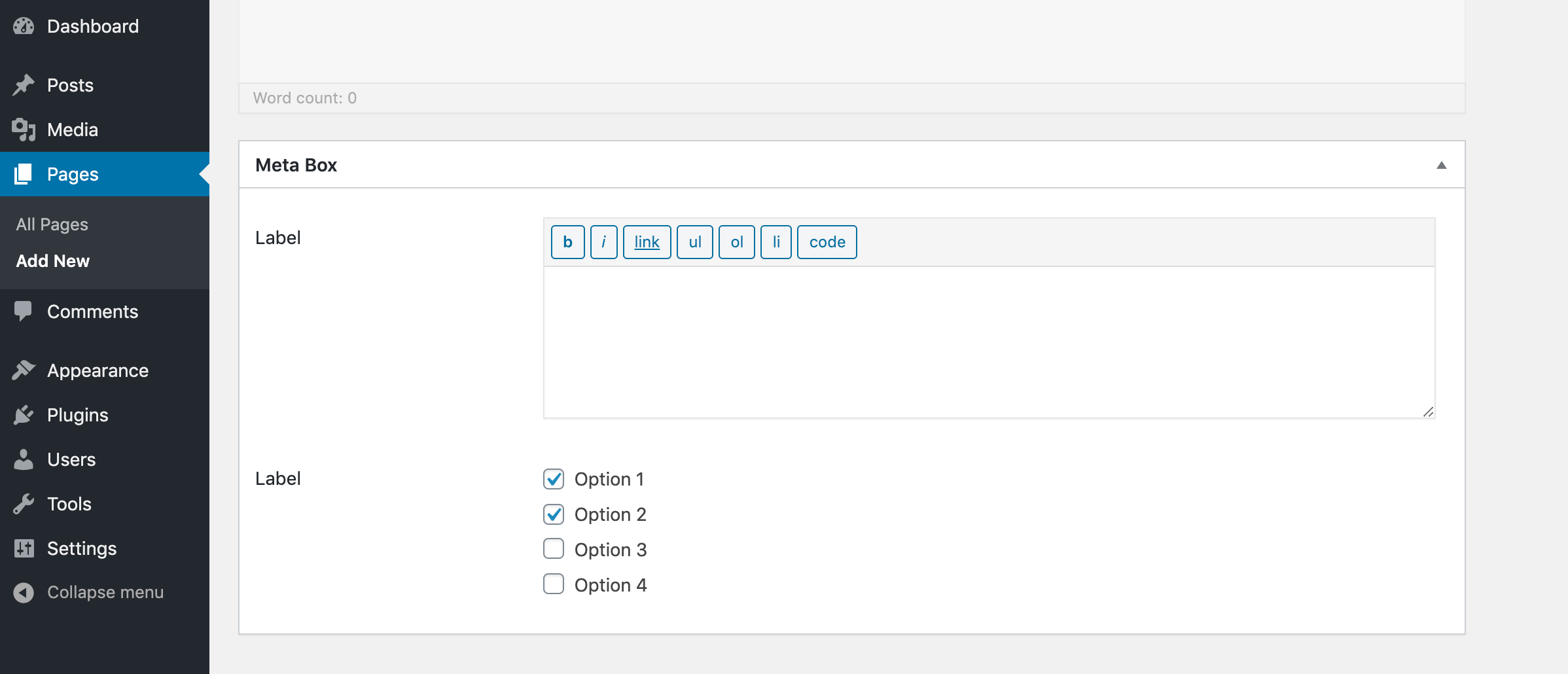Viewport: 1568px width, 674px height.
Task: Open Users via the person icon
Action: click(24, 459)
